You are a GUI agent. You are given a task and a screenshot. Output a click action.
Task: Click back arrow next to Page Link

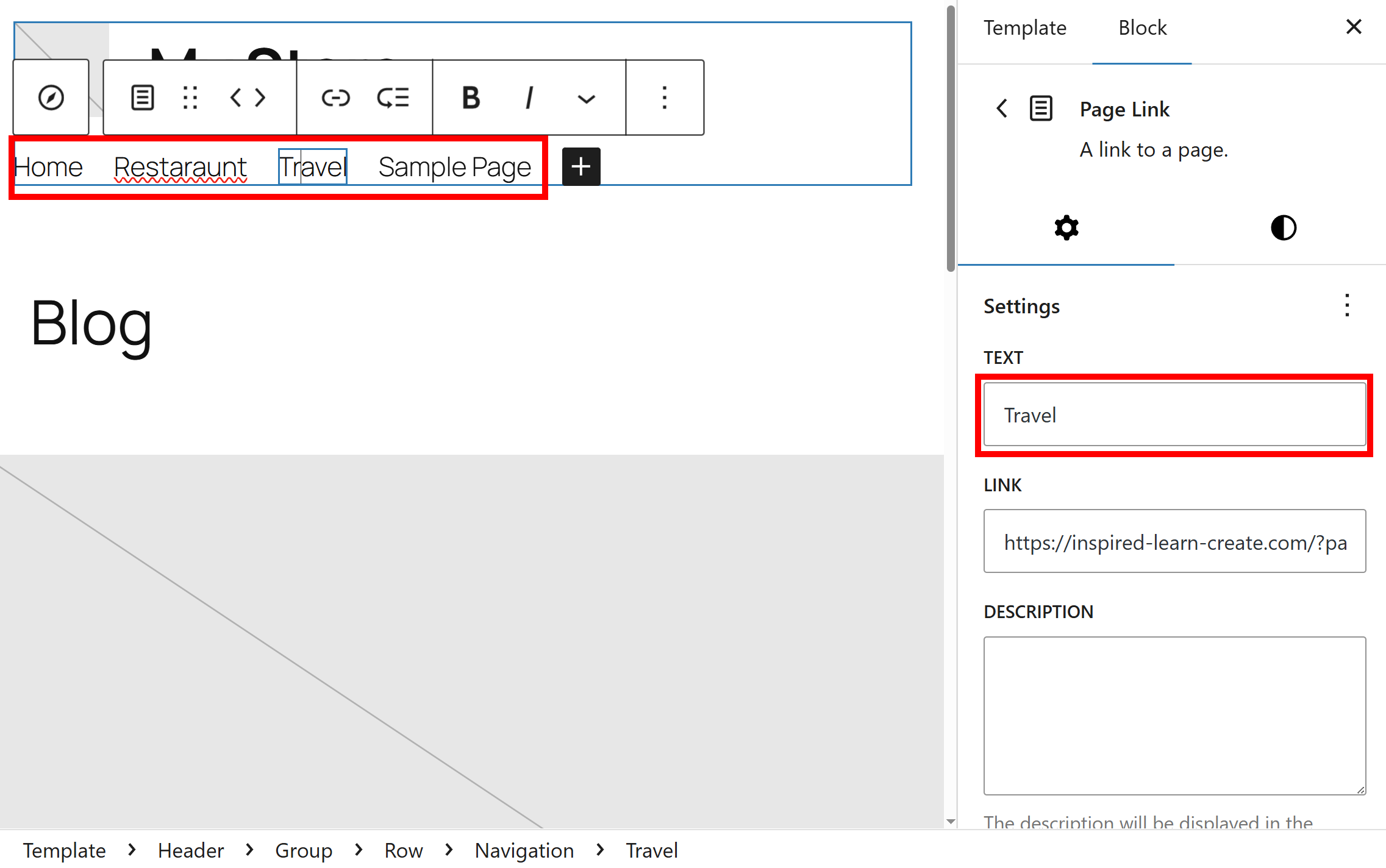[1001, 109]
